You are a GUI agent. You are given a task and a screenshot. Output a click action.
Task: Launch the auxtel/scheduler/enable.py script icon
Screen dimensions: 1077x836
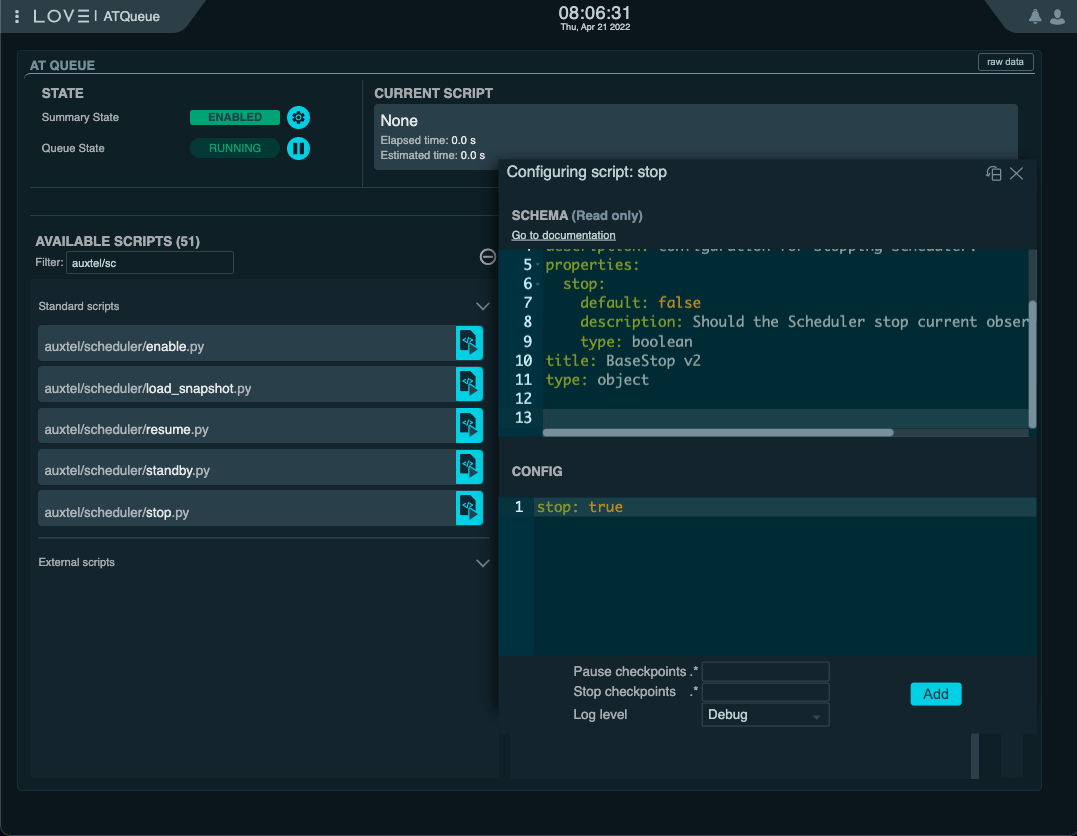pyautogui.click(x=469, y=343)
